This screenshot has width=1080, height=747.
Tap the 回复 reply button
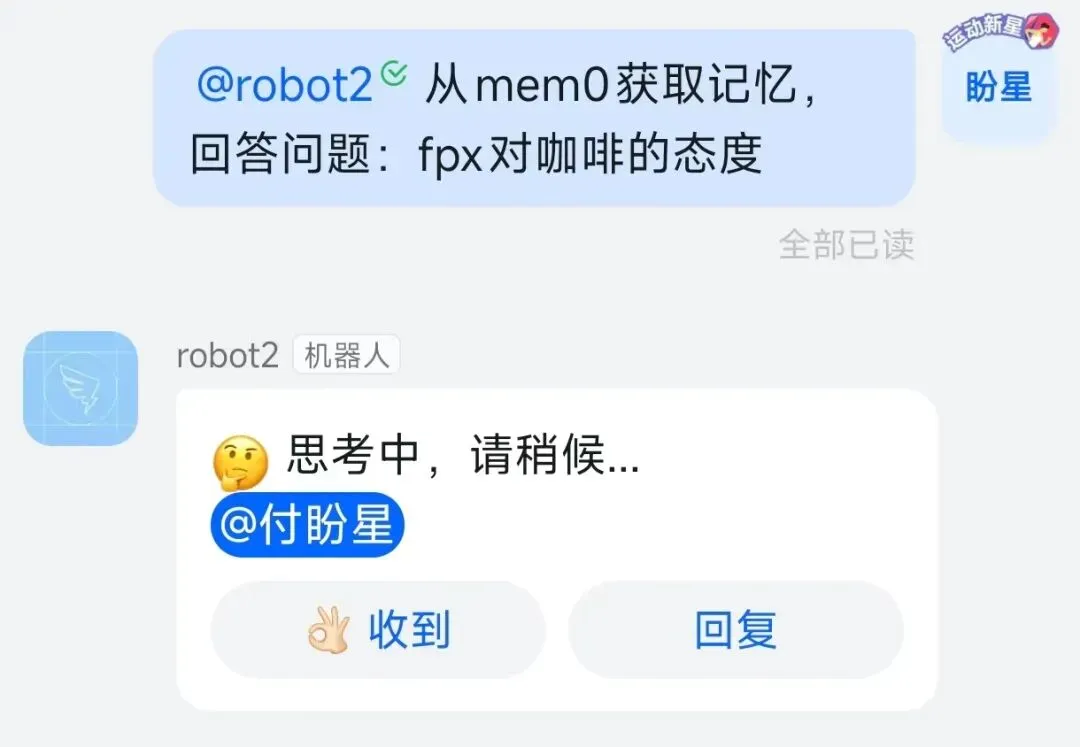click(736, 630)
